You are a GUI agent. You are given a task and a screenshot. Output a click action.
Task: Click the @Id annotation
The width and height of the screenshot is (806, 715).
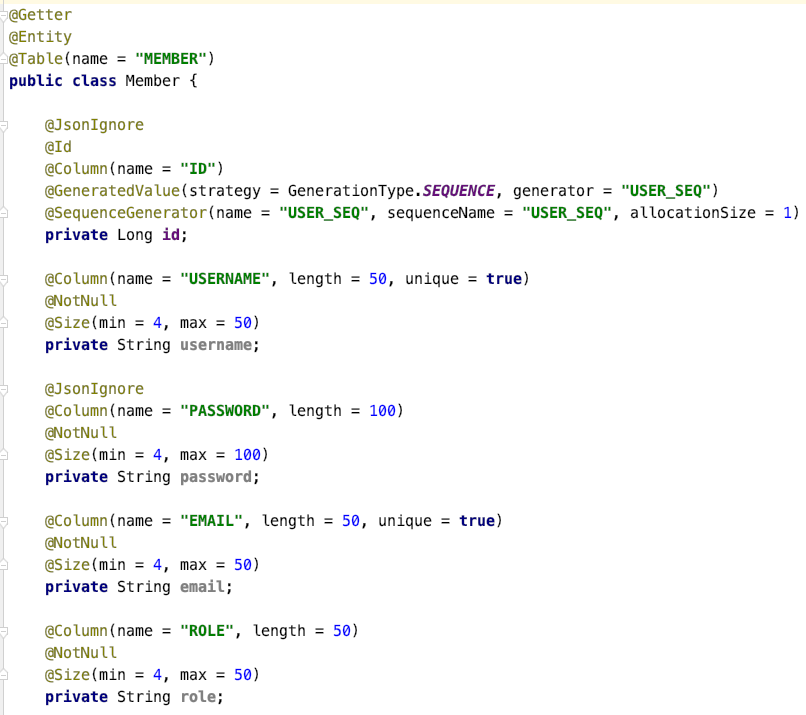[x=58, y=147]
